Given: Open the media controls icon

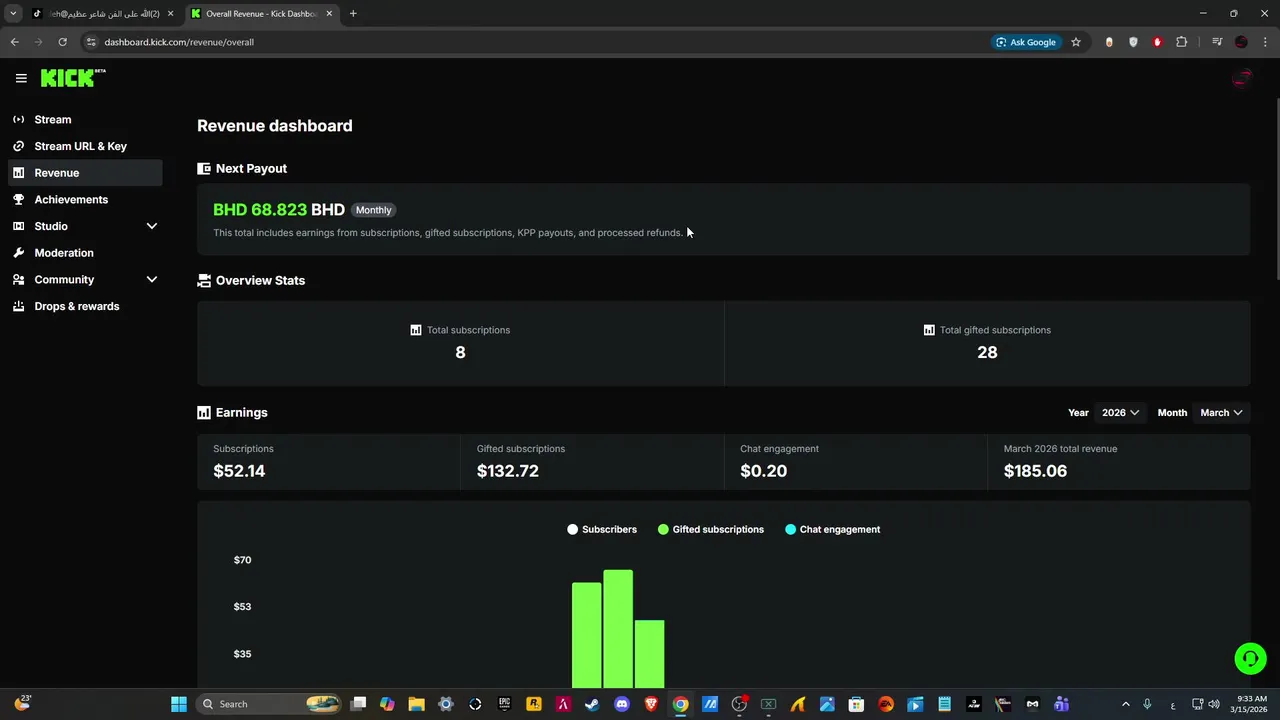Looking at the screenshot, I should point(1217,42).
